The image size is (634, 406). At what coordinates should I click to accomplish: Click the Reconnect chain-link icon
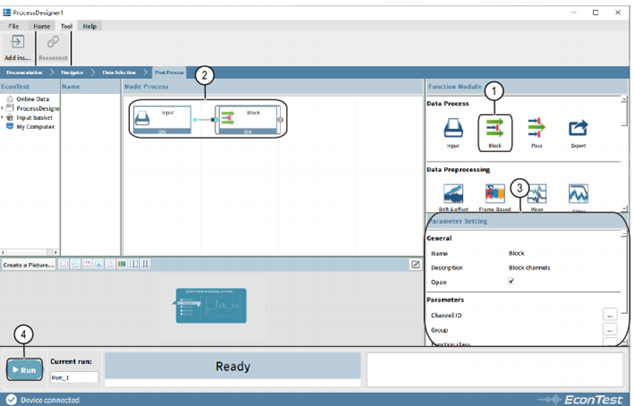click(53, 42)
